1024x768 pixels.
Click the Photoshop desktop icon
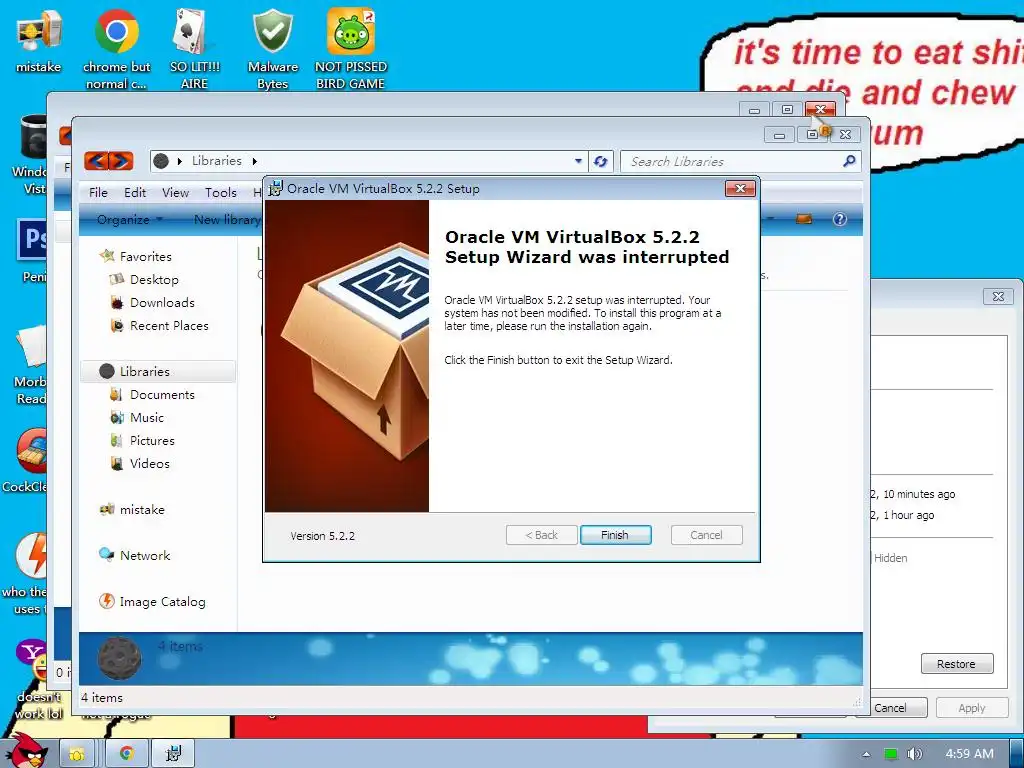[x=31, y=240]
